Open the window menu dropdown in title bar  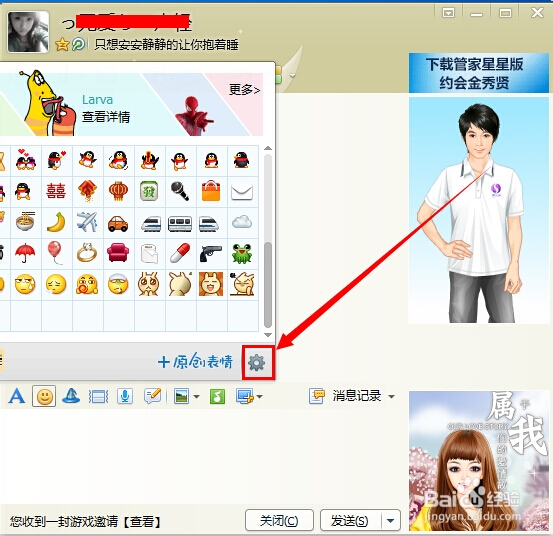click(x=449, y=13)
